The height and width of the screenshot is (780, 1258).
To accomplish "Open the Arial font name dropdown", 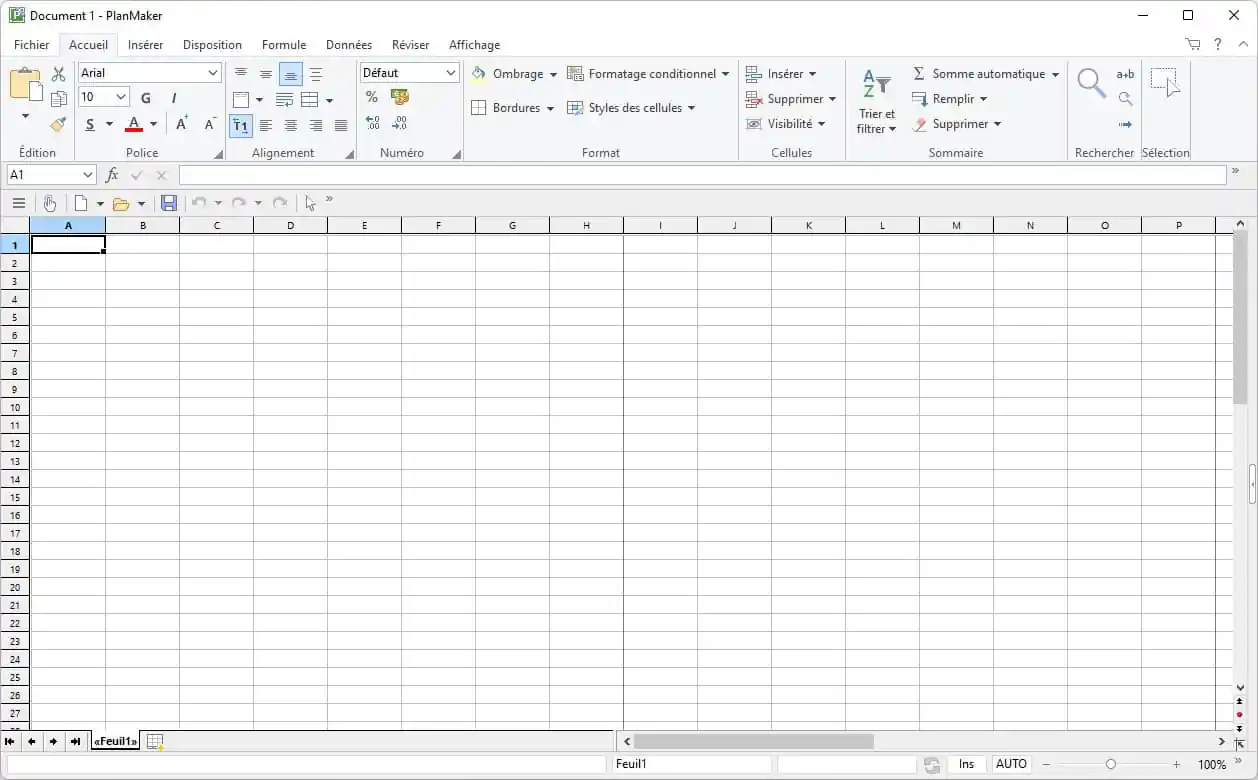I will point(213,73).
